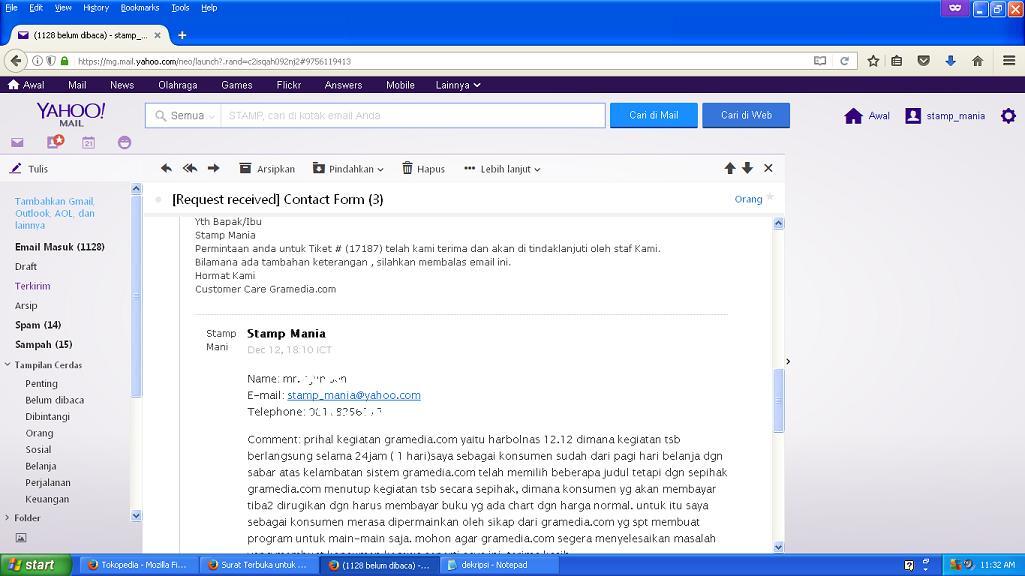The width and height of the screenshot is (1025, 576).
Task: Go to next message with down arrow
Action: (x=748, y=169)
